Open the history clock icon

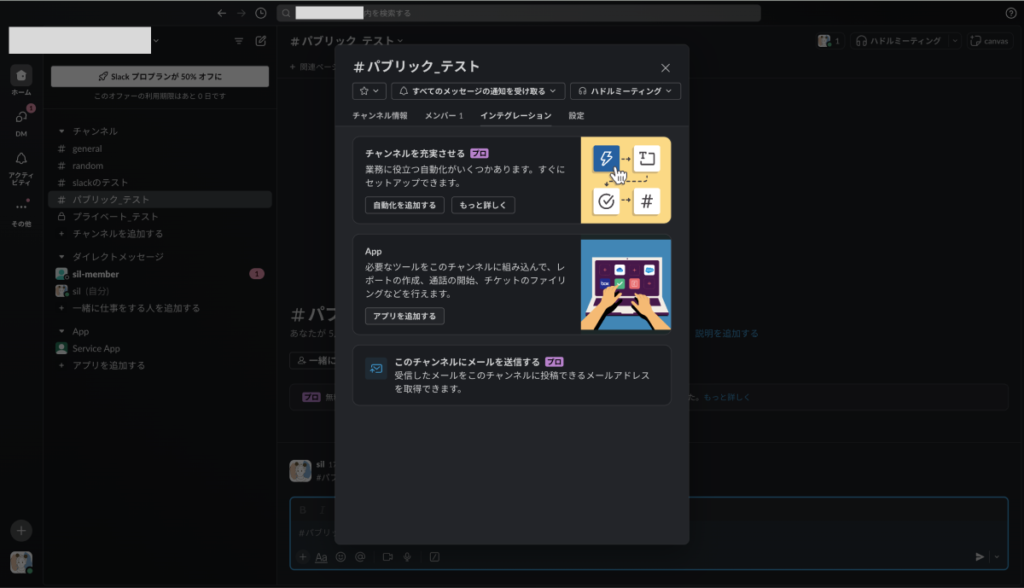coord(261,13)
